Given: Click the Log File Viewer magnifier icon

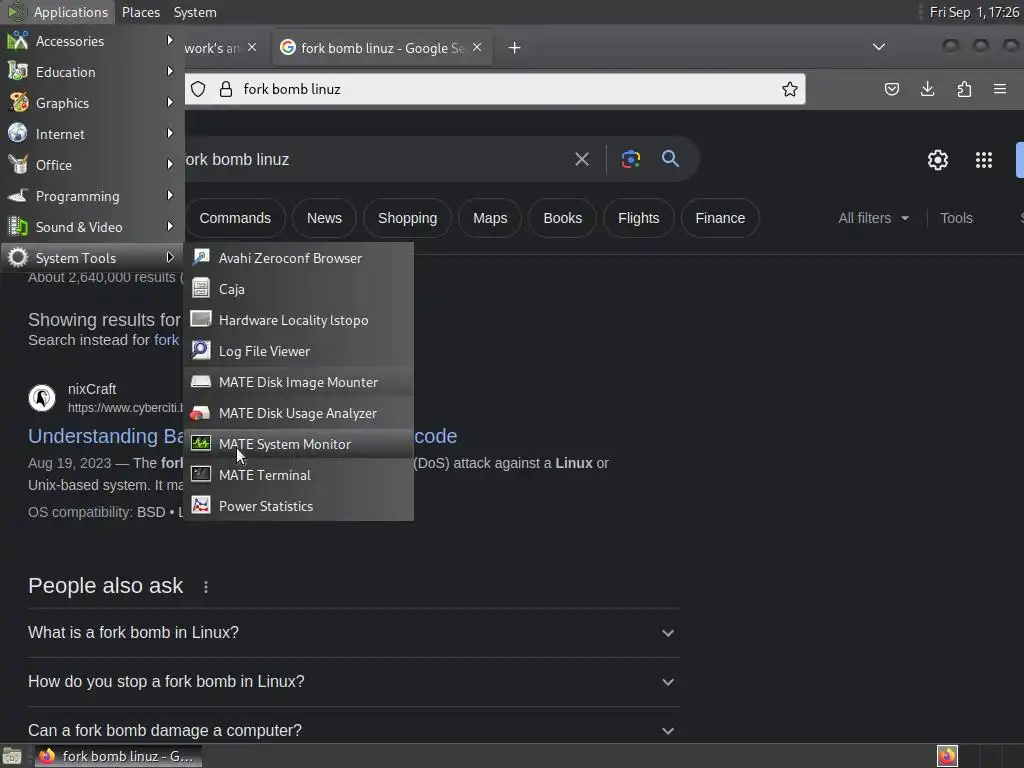Looking at the screenshot, I should coord(201,350).
